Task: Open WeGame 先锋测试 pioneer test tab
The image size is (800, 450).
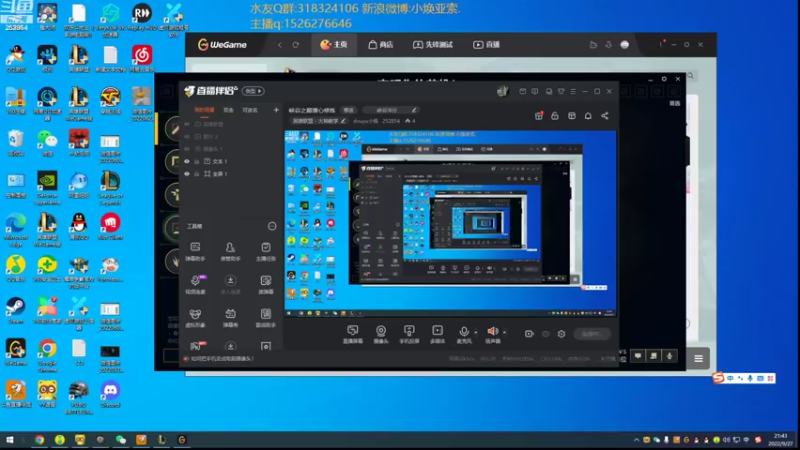Action: [433, 44]
